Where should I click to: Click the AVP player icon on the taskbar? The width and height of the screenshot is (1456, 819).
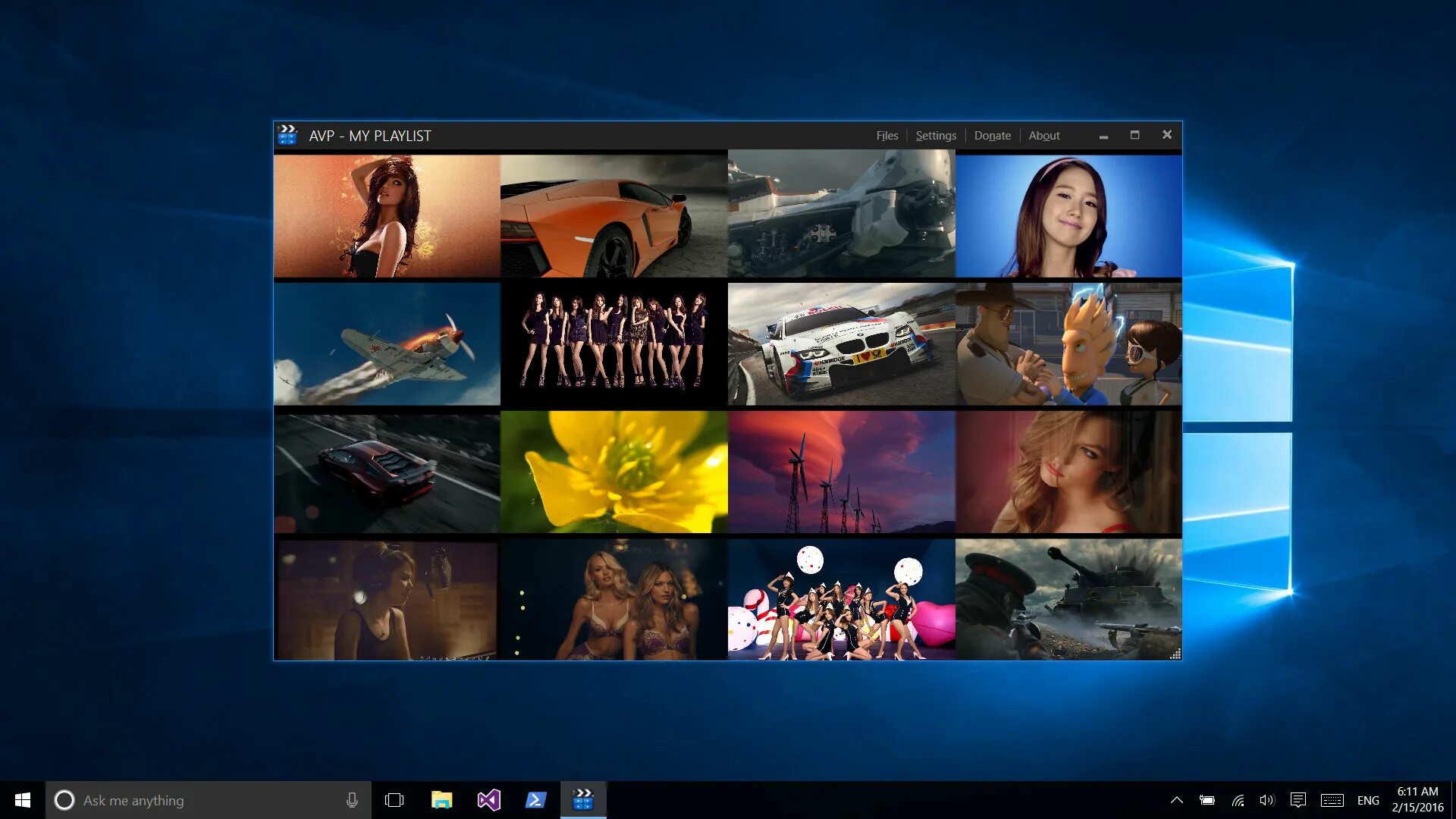pos(583,799)
